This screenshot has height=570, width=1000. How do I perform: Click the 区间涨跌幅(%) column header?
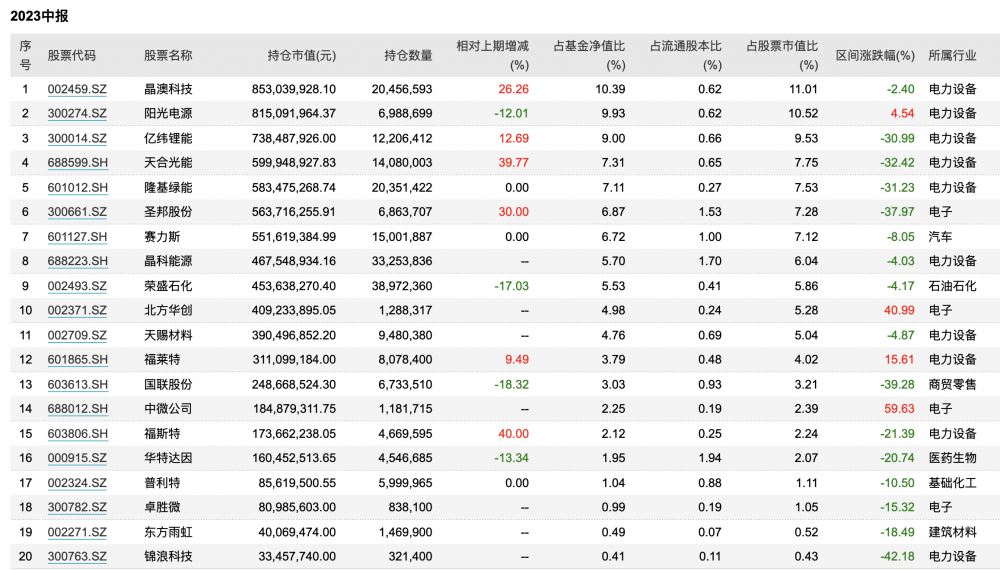[875, 55]
